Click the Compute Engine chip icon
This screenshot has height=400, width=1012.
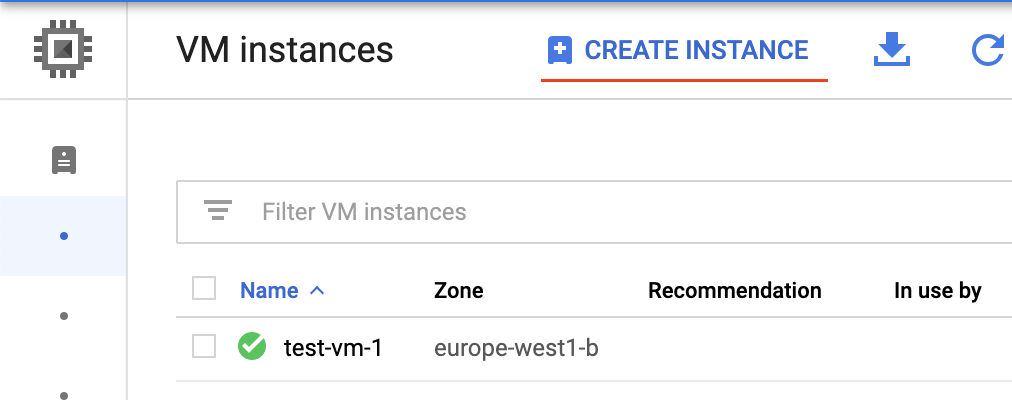coord(63,48)
